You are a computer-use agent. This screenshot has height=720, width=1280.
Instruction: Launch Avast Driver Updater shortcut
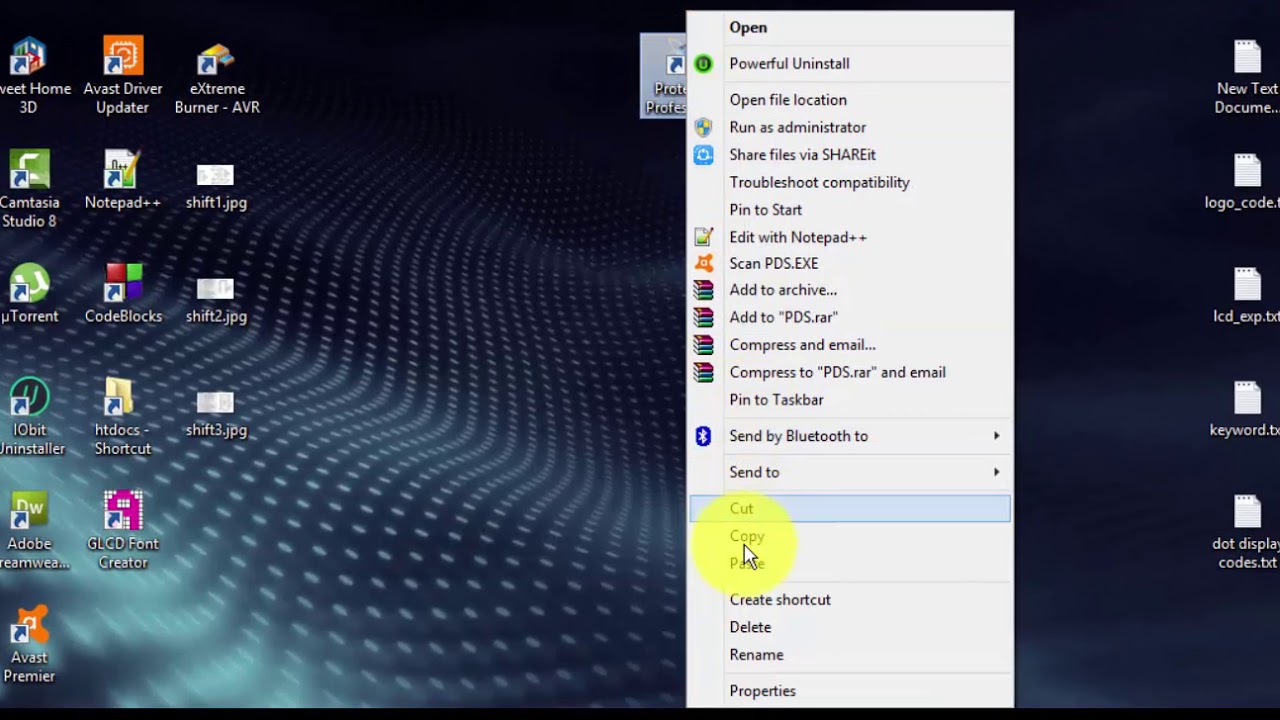point(123,76)
